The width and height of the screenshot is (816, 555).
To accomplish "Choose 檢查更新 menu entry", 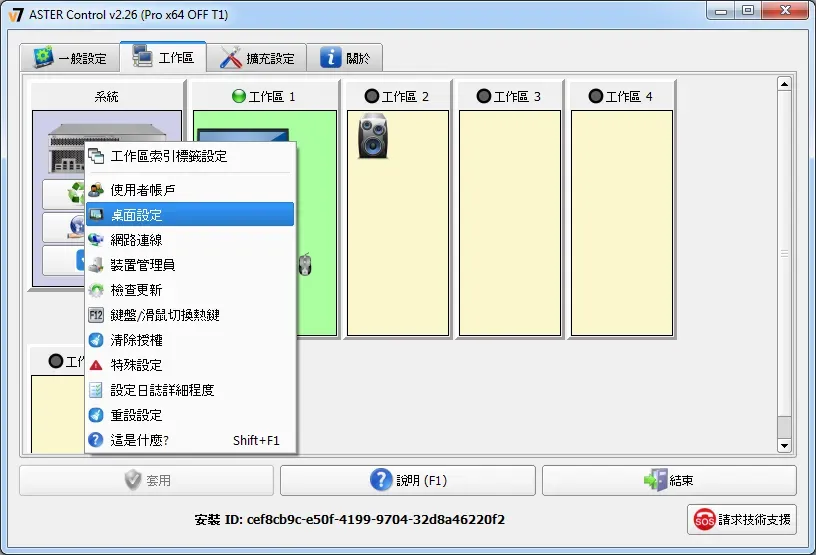I will point(190,289).
